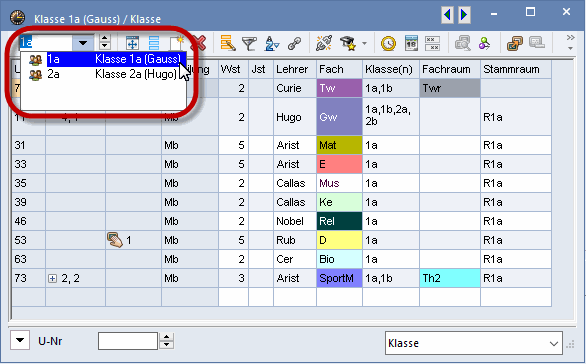Image resolution: width=586 pixels, height=364 pixels.
Task: Click the yellow D subject cell
Action: [x=339, y=240]
